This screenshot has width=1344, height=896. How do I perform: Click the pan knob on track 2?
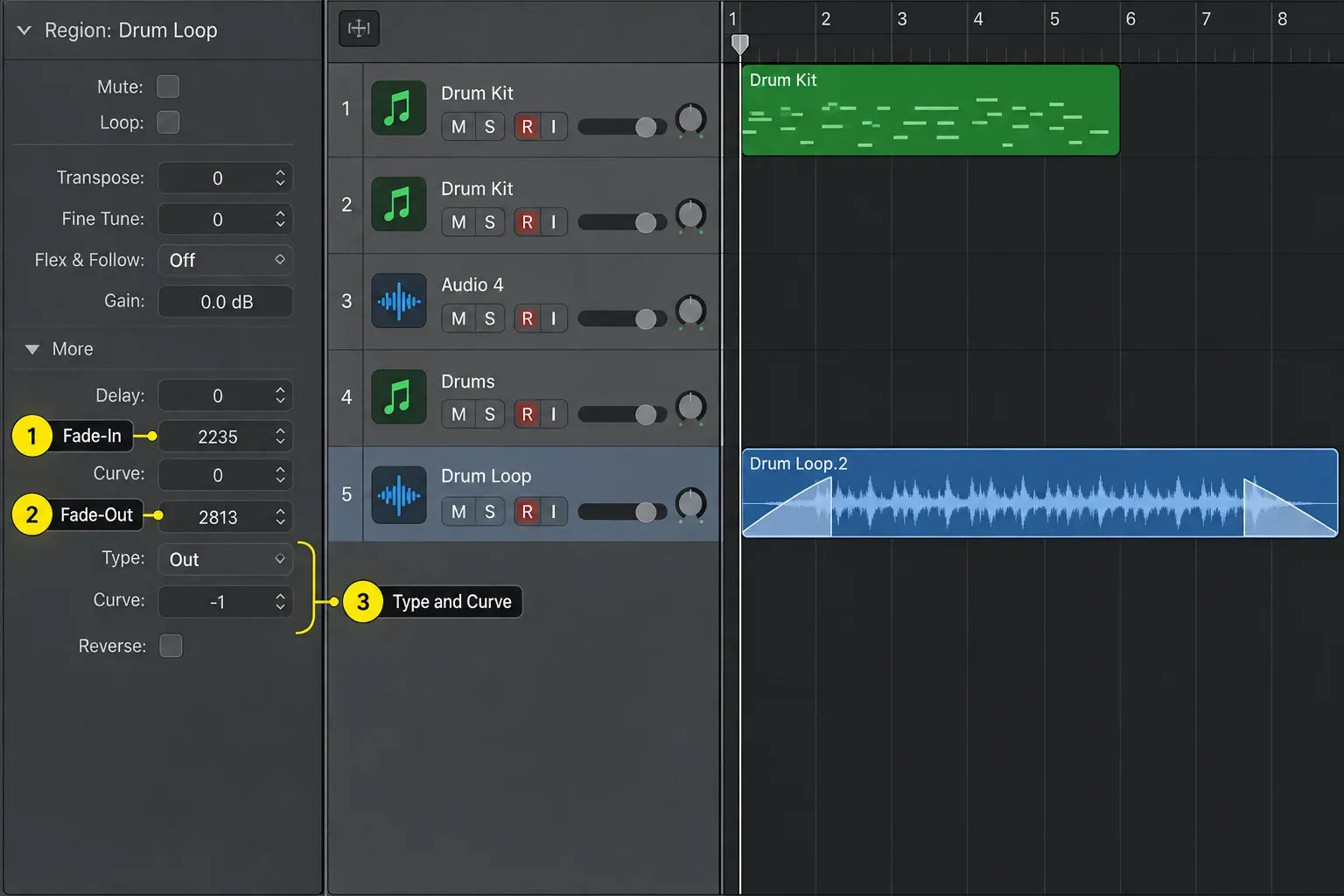690,214
